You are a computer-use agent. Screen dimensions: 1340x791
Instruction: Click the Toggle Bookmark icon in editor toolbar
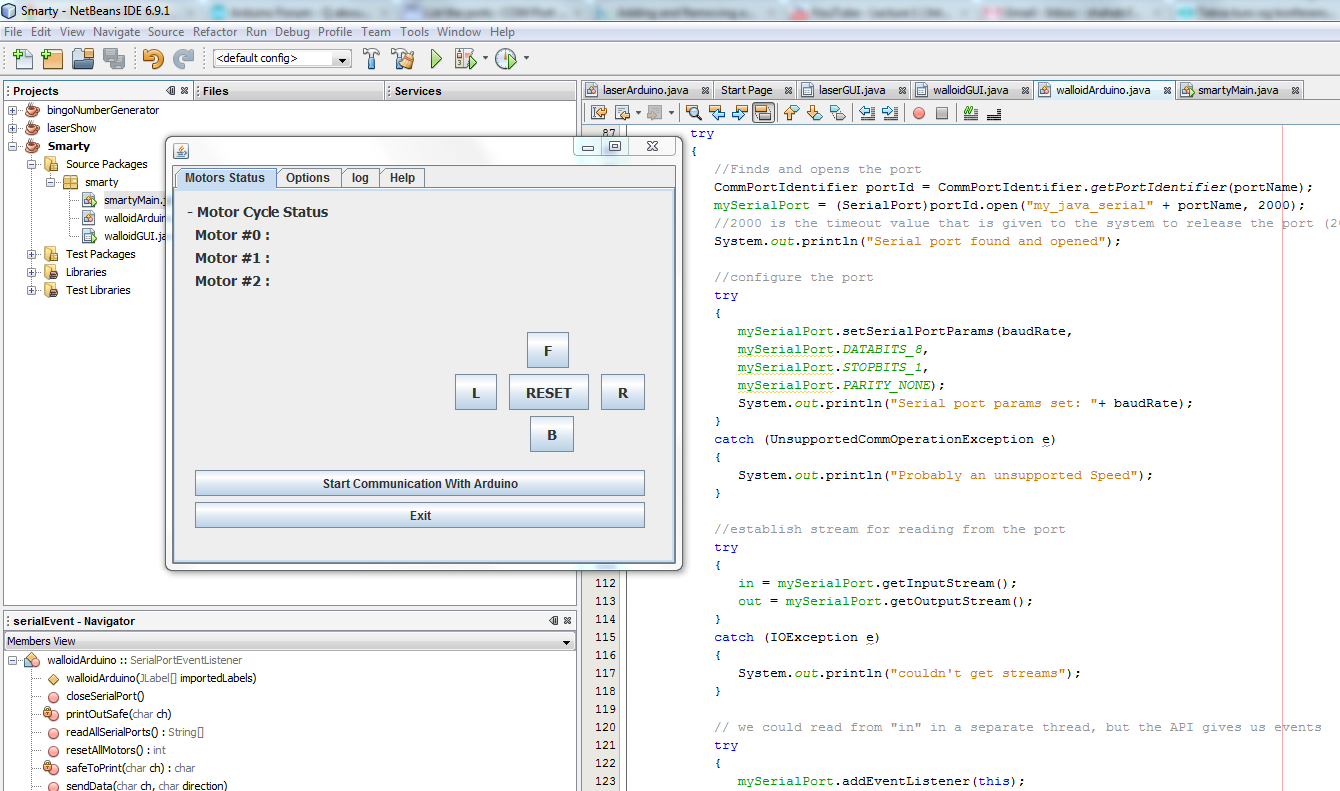point(838,112)
